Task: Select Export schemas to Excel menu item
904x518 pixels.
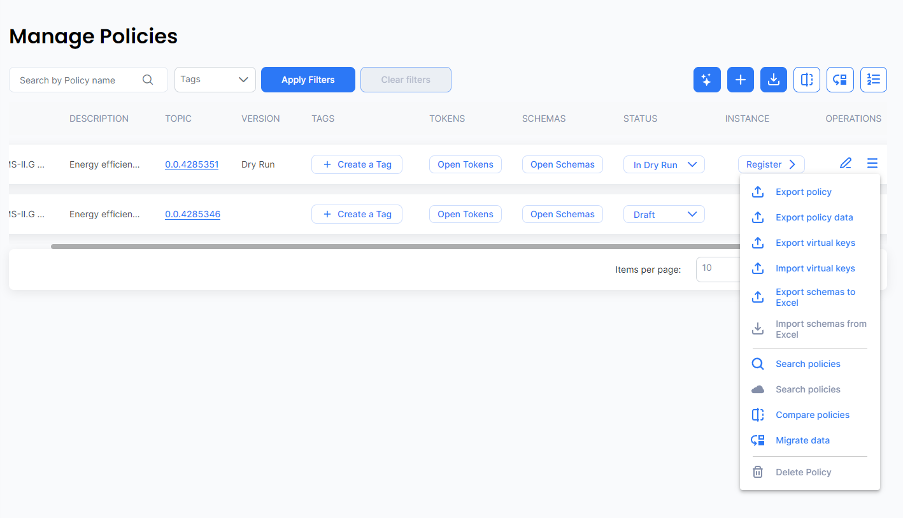Action: pos(815,297)
